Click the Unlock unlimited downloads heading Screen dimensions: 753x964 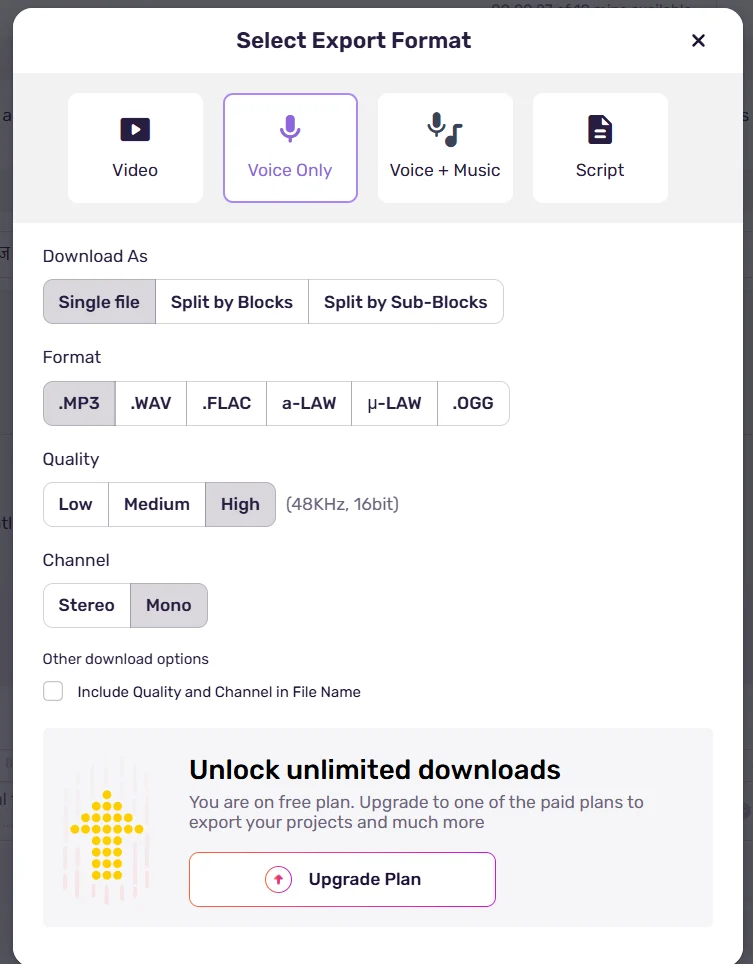(x=375, y=770)
